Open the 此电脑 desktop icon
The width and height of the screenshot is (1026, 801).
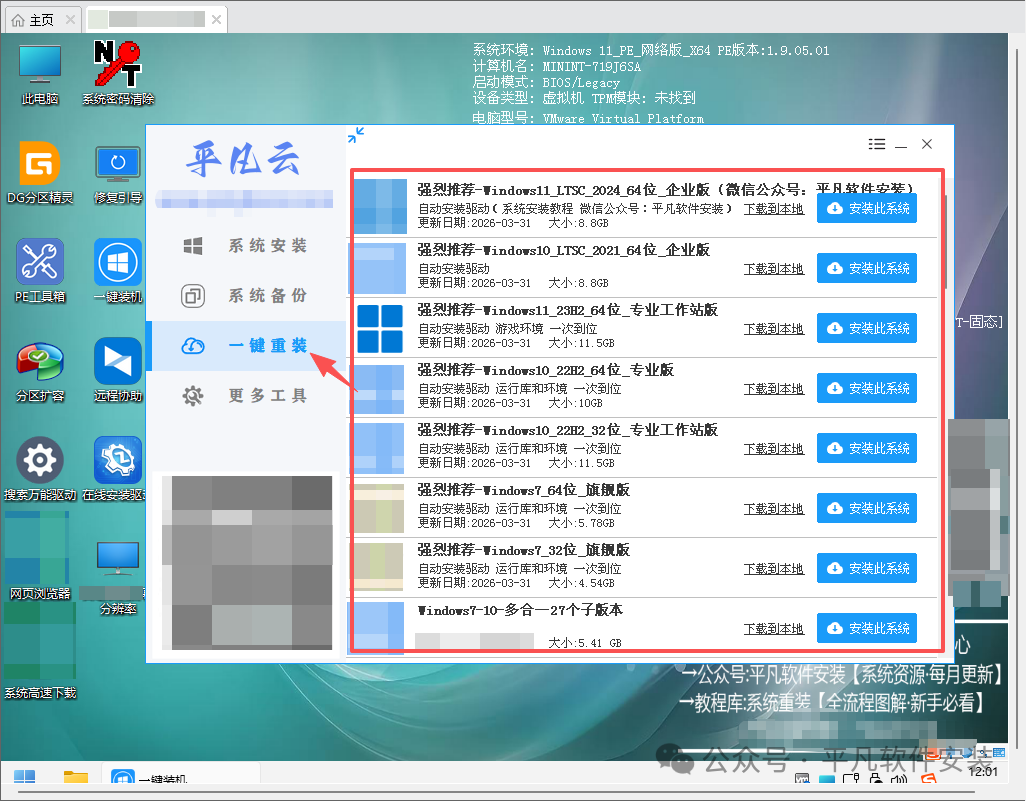pos(40,73)
